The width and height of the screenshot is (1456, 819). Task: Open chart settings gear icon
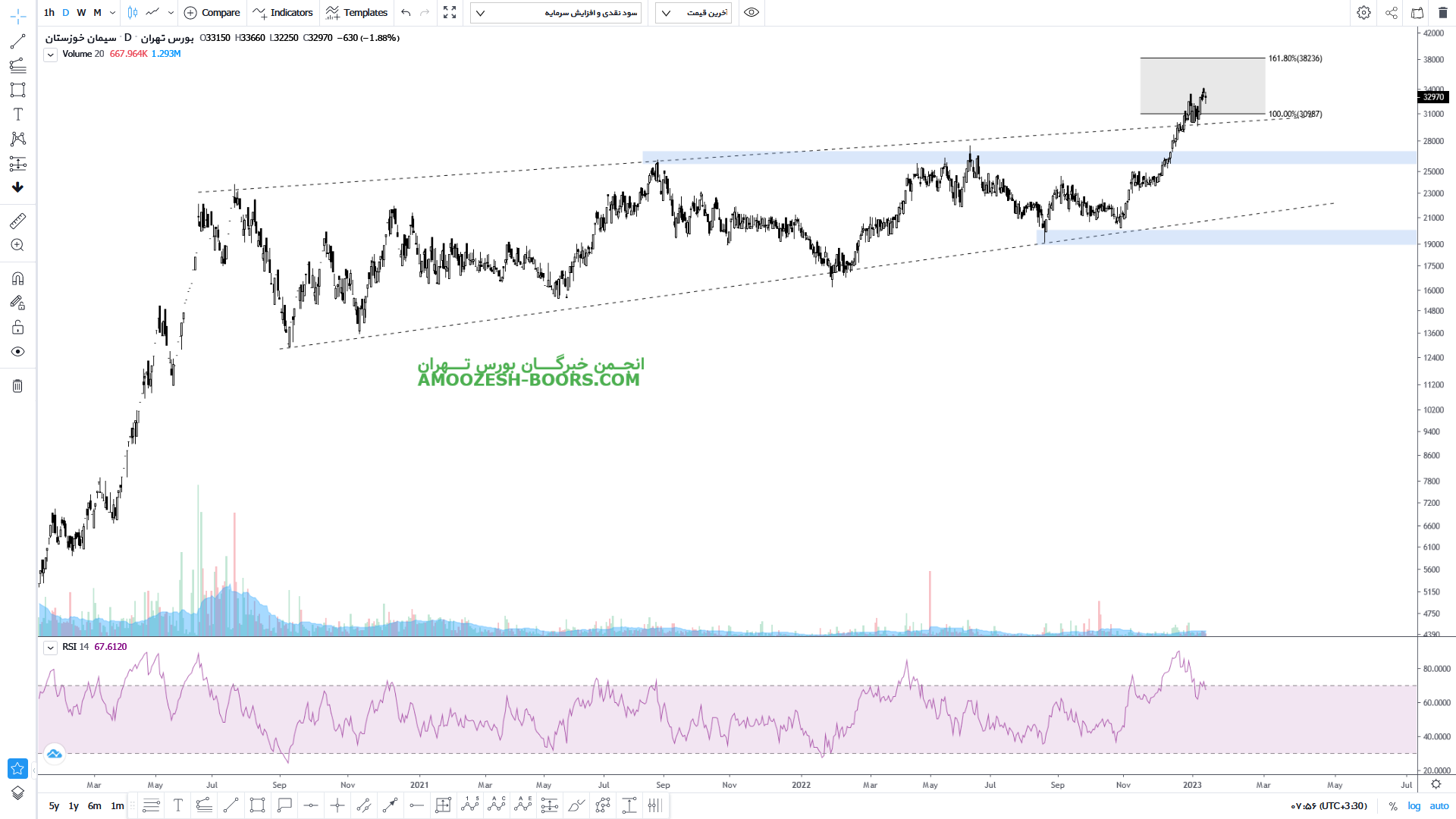click(x=1363, y=13)
